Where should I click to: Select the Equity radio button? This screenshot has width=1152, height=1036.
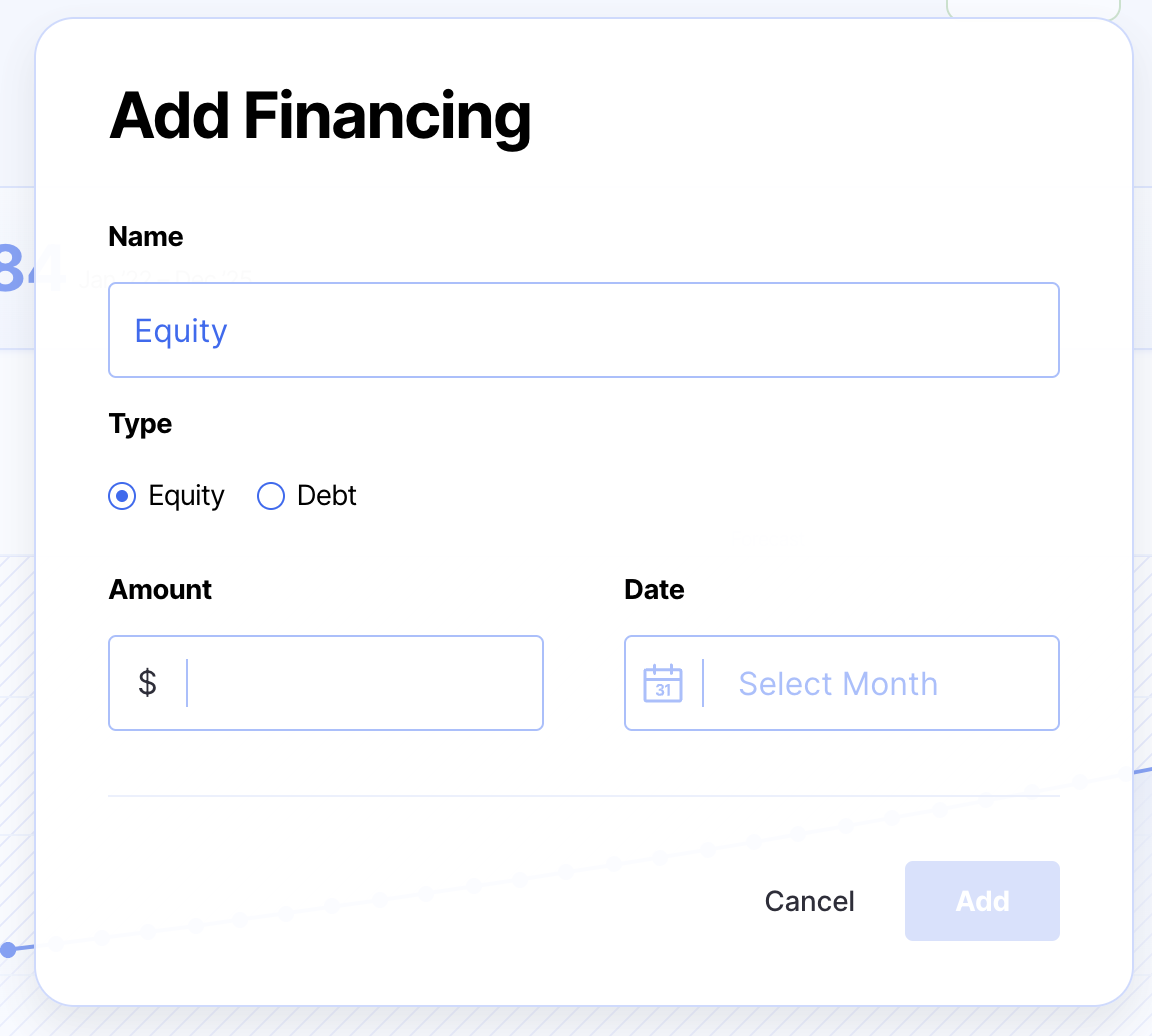click(x=122, y=496)
